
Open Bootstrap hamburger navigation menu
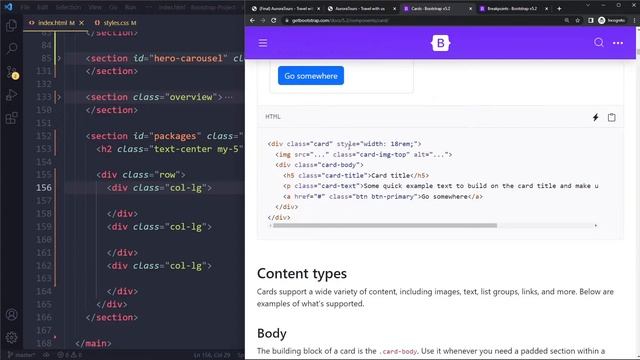(x=263, y=43)
